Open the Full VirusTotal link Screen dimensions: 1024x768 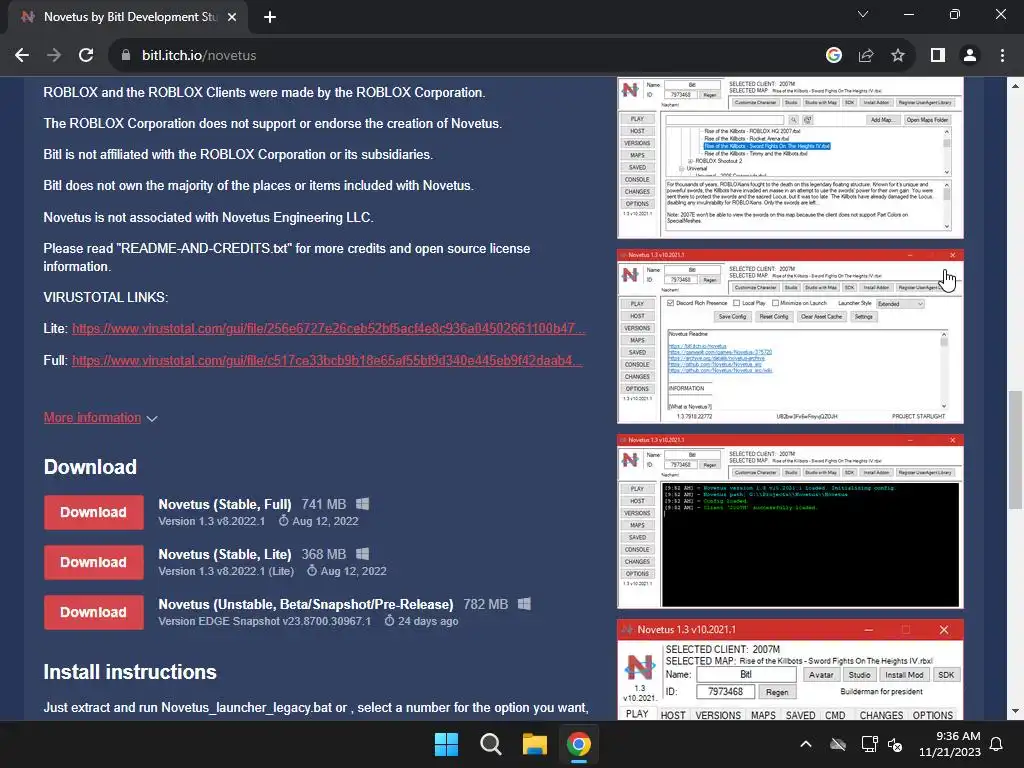(x=327, y=360)
